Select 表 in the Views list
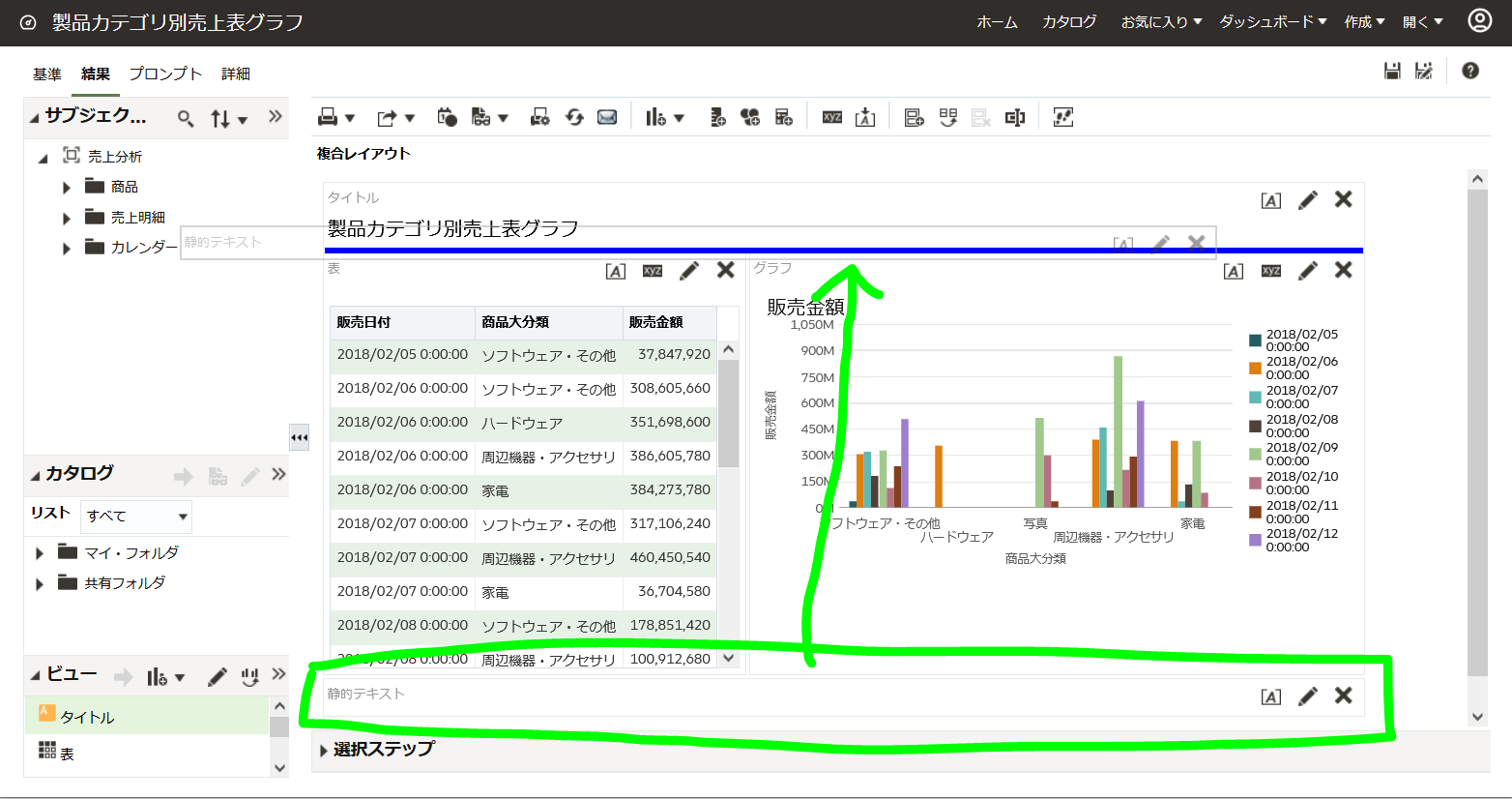 [x=146, y=753]
